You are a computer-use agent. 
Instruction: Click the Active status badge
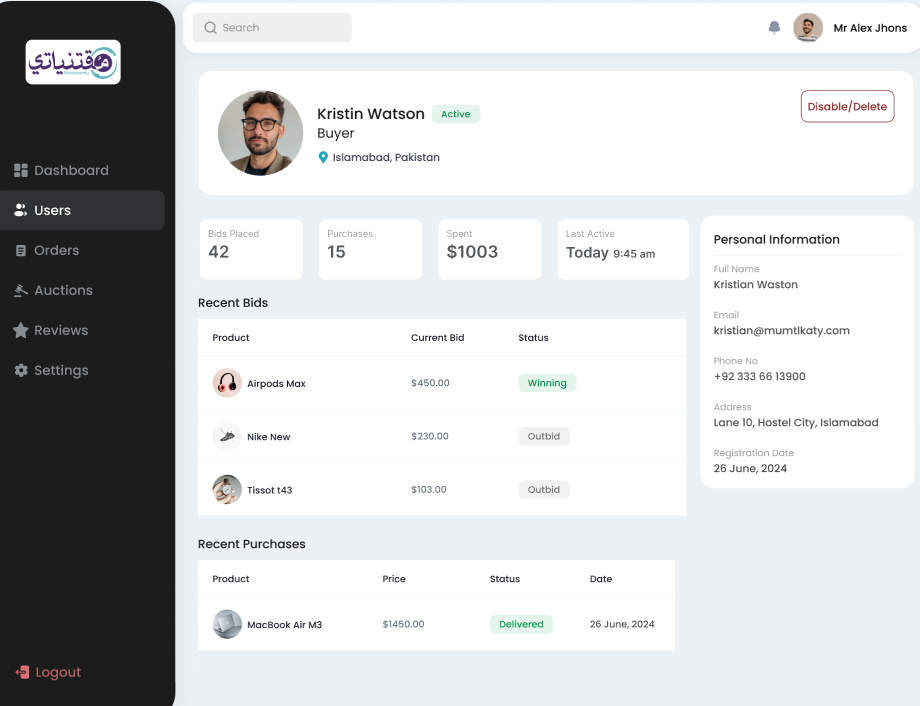pos(455,114)
